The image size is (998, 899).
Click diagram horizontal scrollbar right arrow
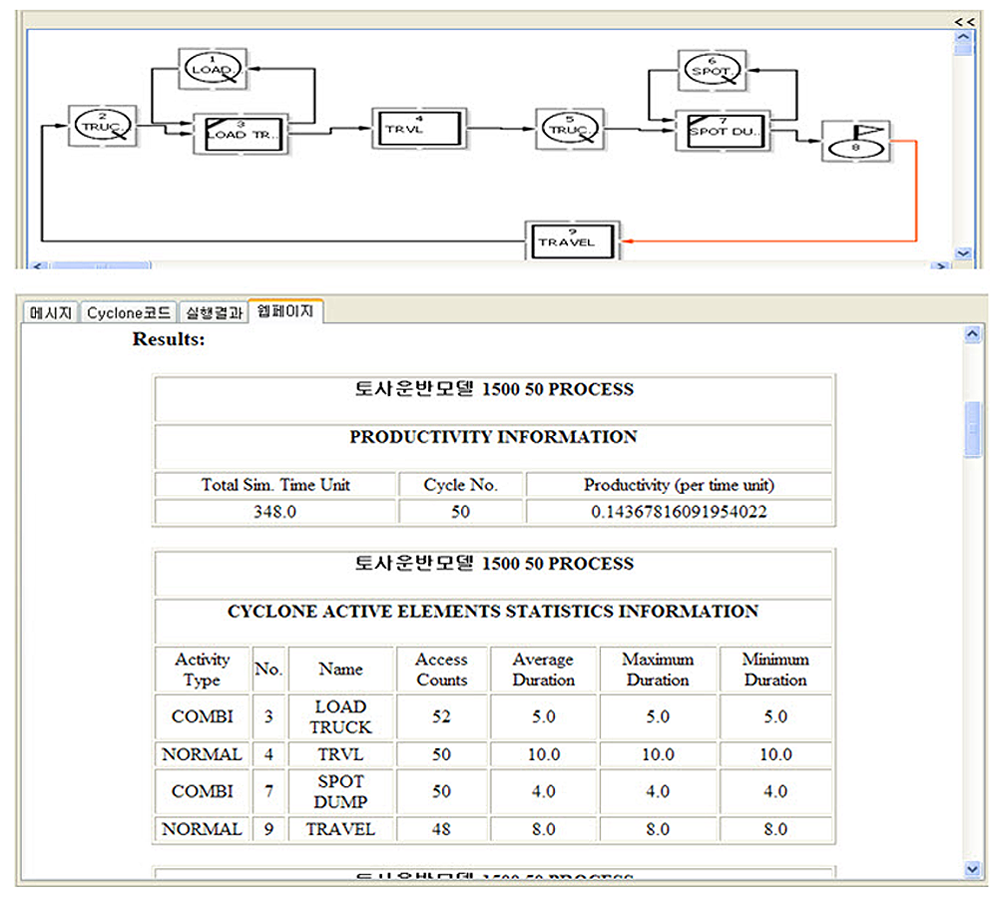pos(940,265)
